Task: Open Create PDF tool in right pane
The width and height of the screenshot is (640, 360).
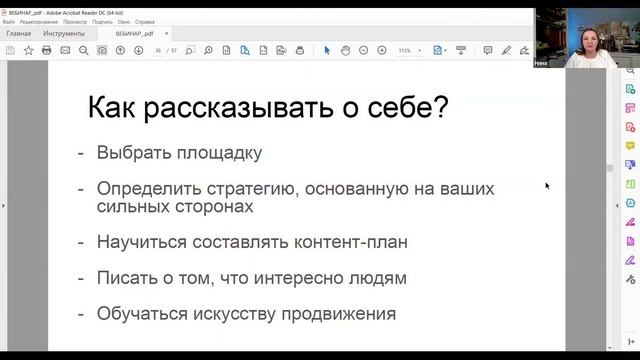Action: click(630, 89)
